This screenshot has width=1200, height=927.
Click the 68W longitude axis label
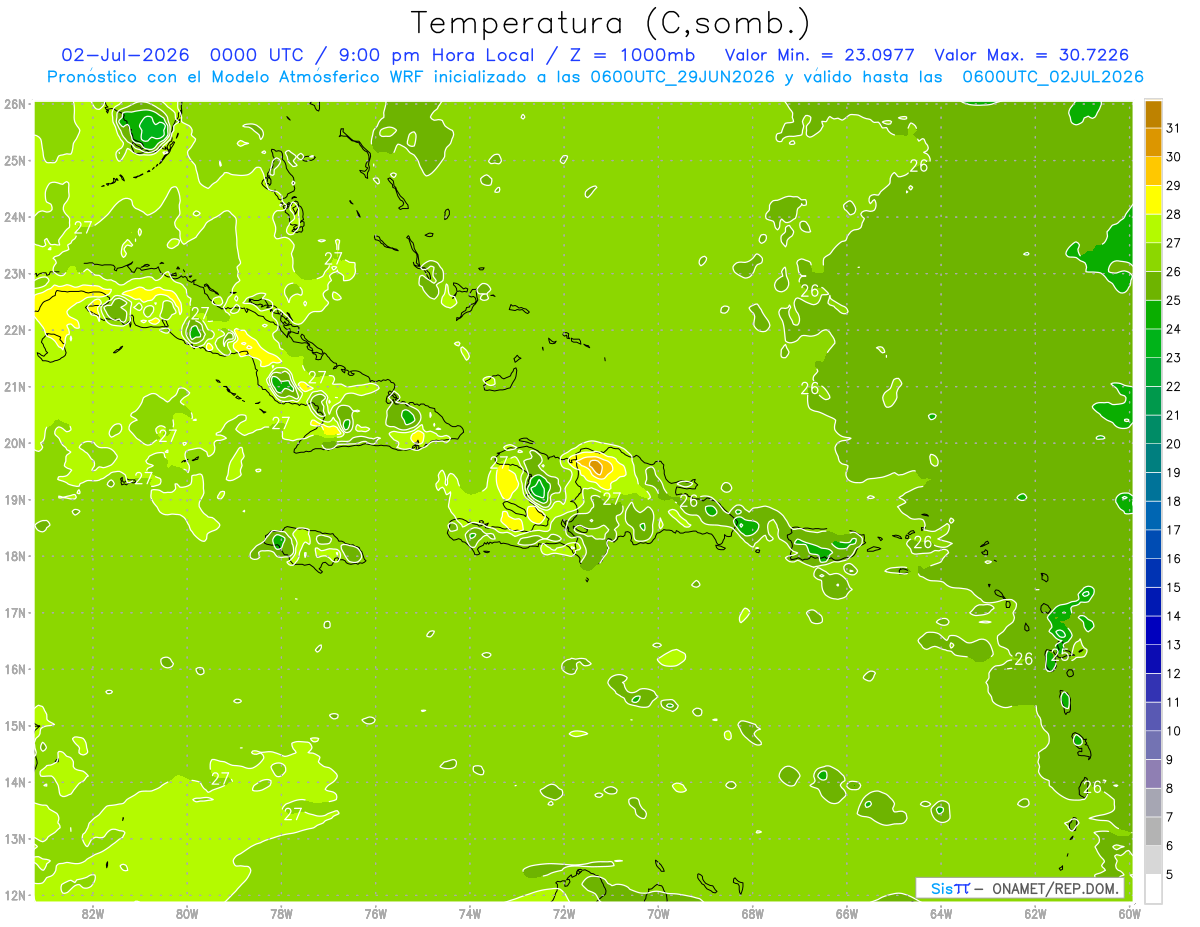[752, 913]
